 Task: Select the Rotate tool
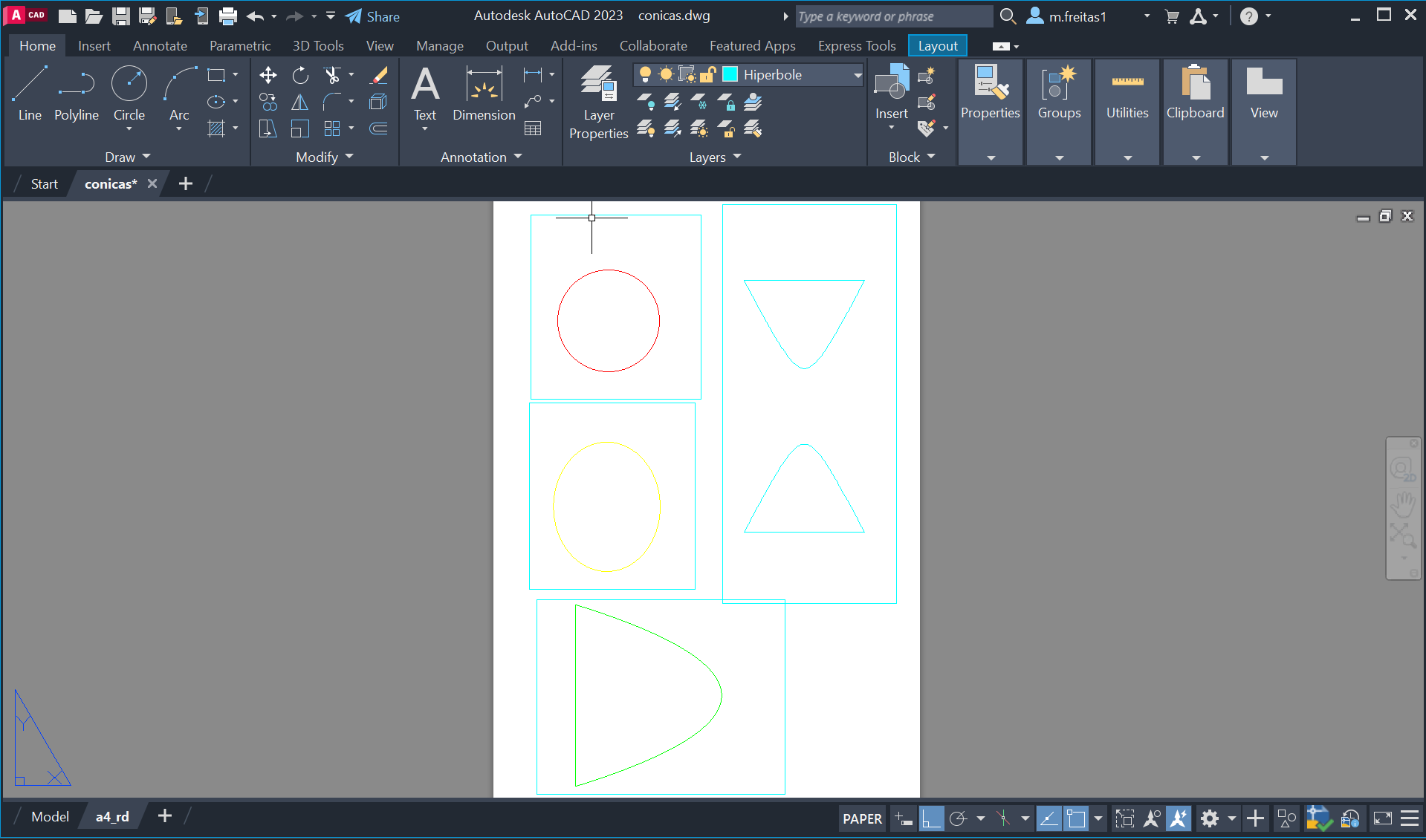pos(300,75)
